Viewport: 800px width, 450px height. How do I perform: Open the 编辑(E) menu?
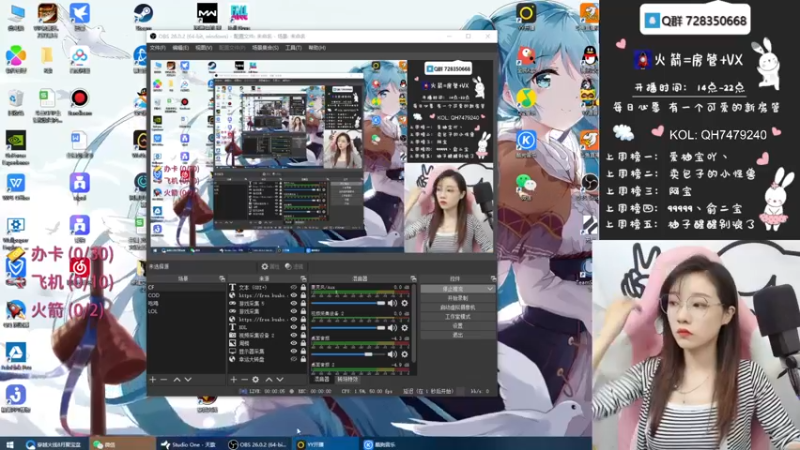pos(180,48)
